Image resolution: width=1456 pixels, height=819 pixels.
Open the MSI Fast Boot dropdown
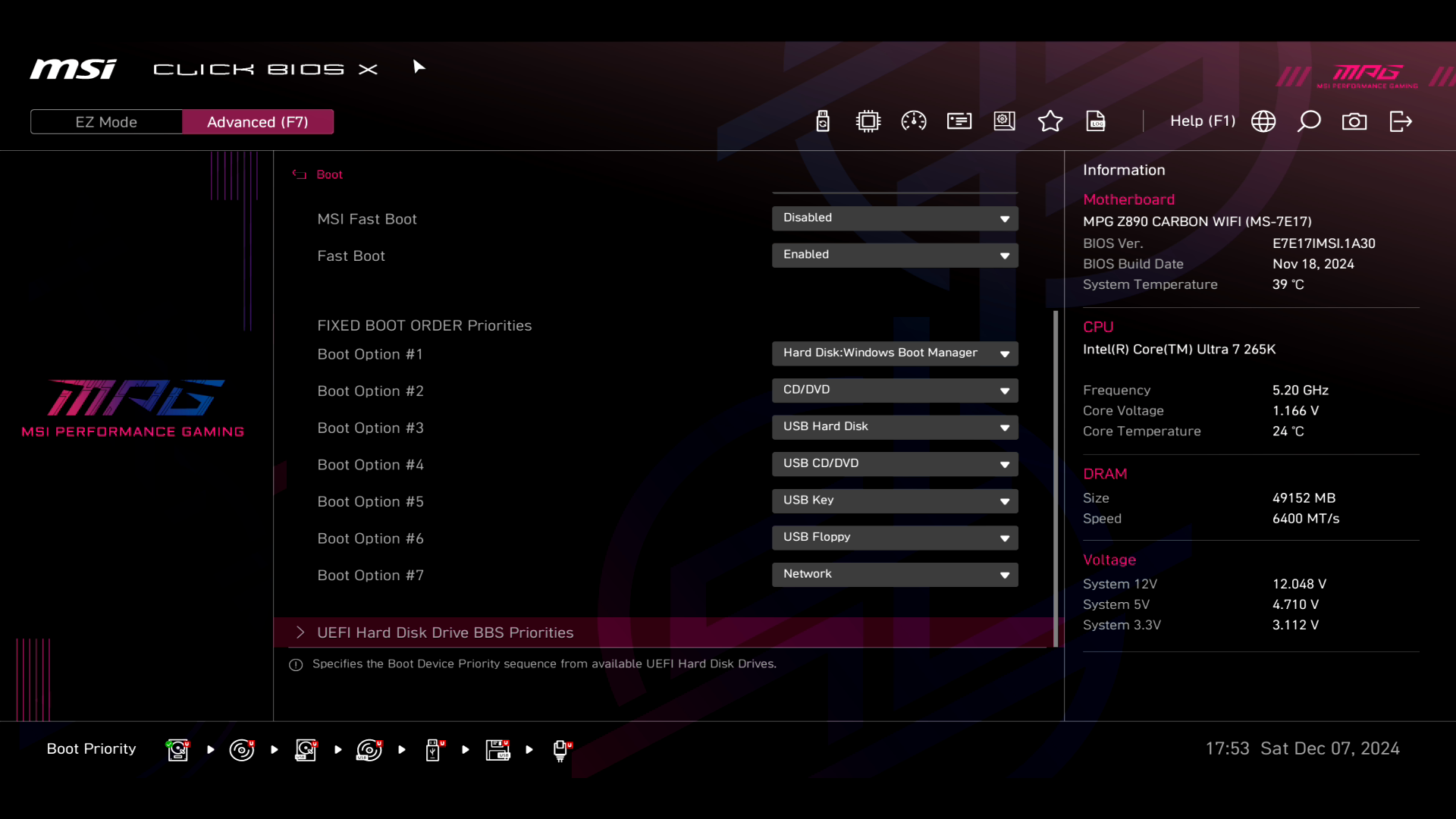pos(895,218)
